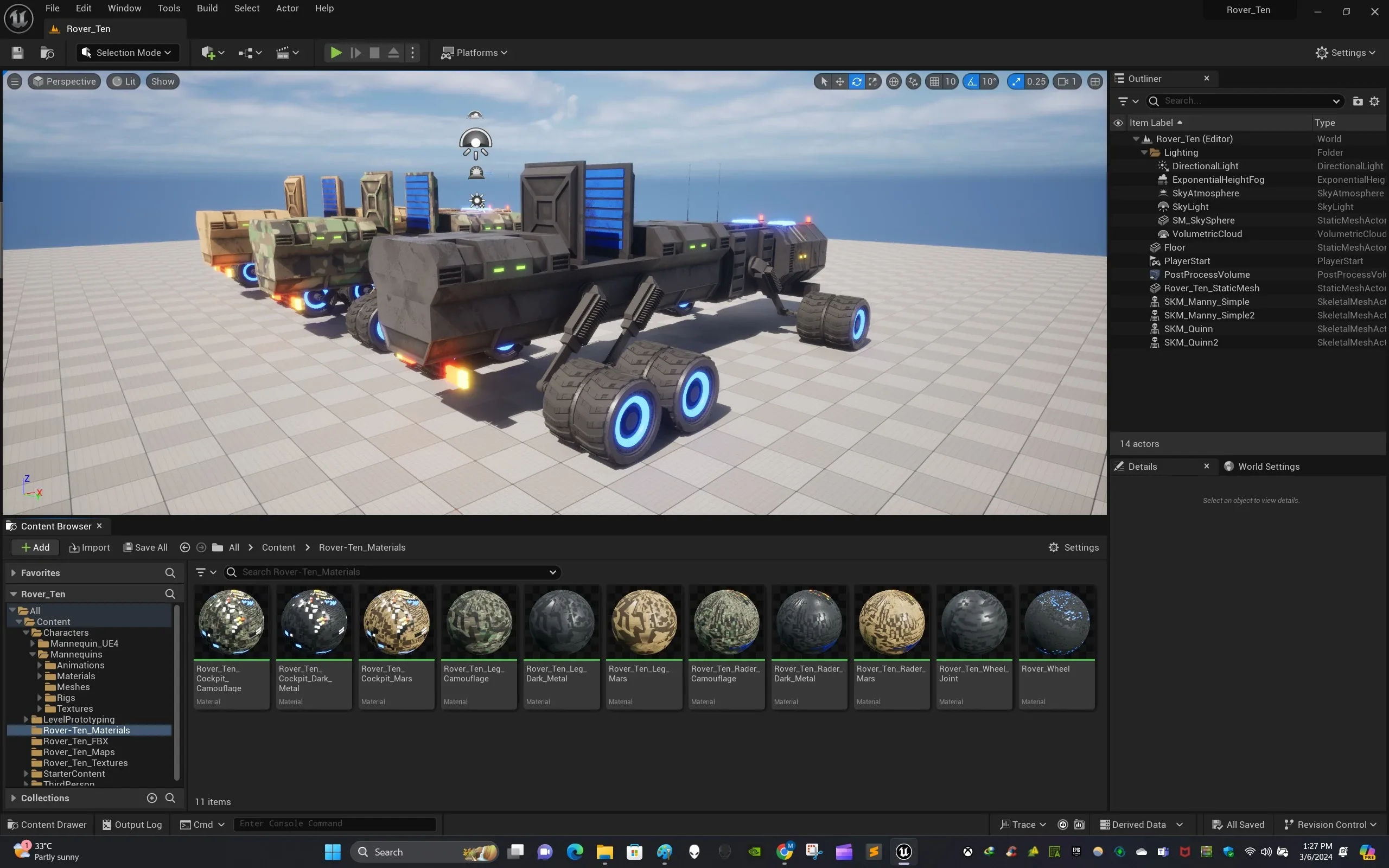Click the Stop playback button
Viewport: 1389px width, 868px height.
(x=374, y=53)
